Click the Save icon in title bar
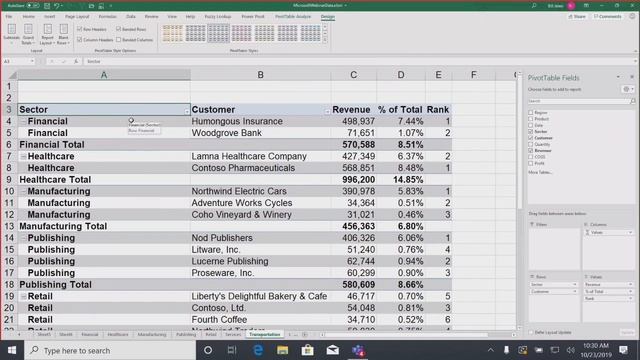Image resolution: width=640 pixels, height=360 pixels. pyautogui.click(x=47, y=6)
